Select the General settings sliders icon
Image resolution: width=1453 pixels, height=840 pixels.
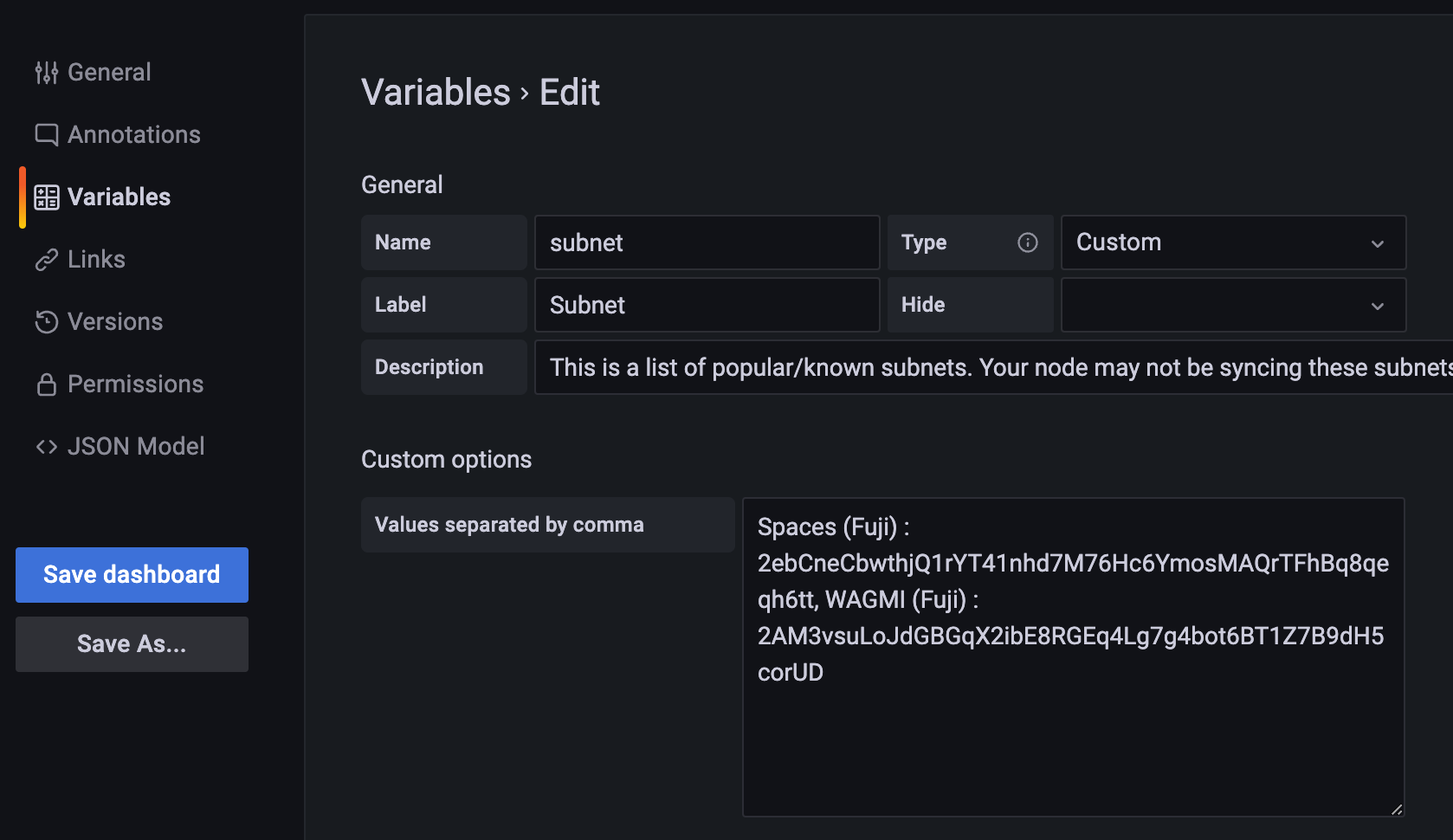(46, 72)
